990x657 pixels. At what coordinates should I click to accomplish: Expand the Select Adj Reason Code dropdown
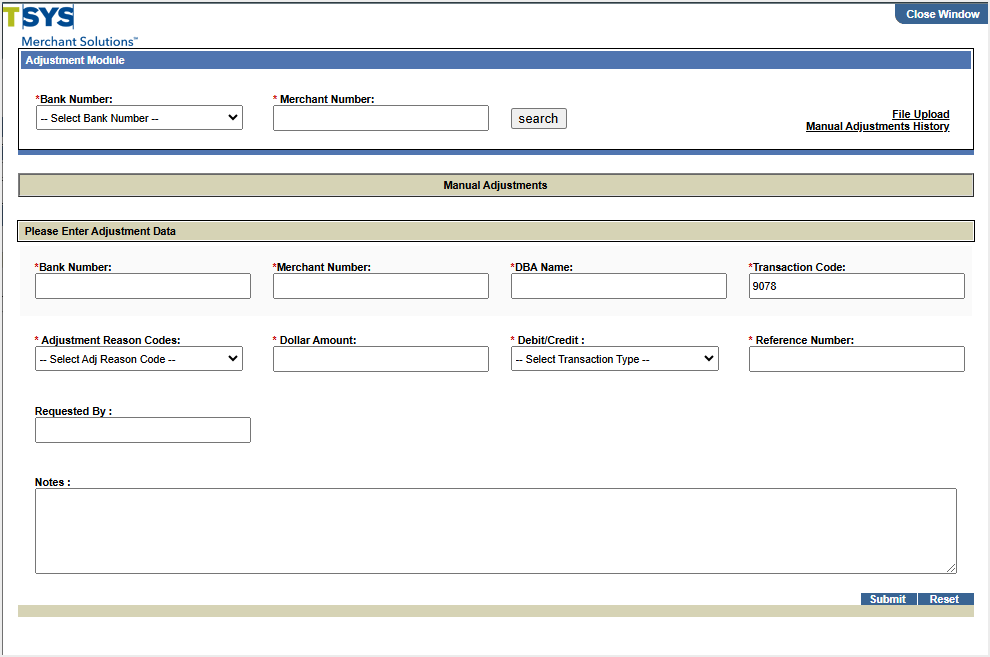(x=139, y=358)
